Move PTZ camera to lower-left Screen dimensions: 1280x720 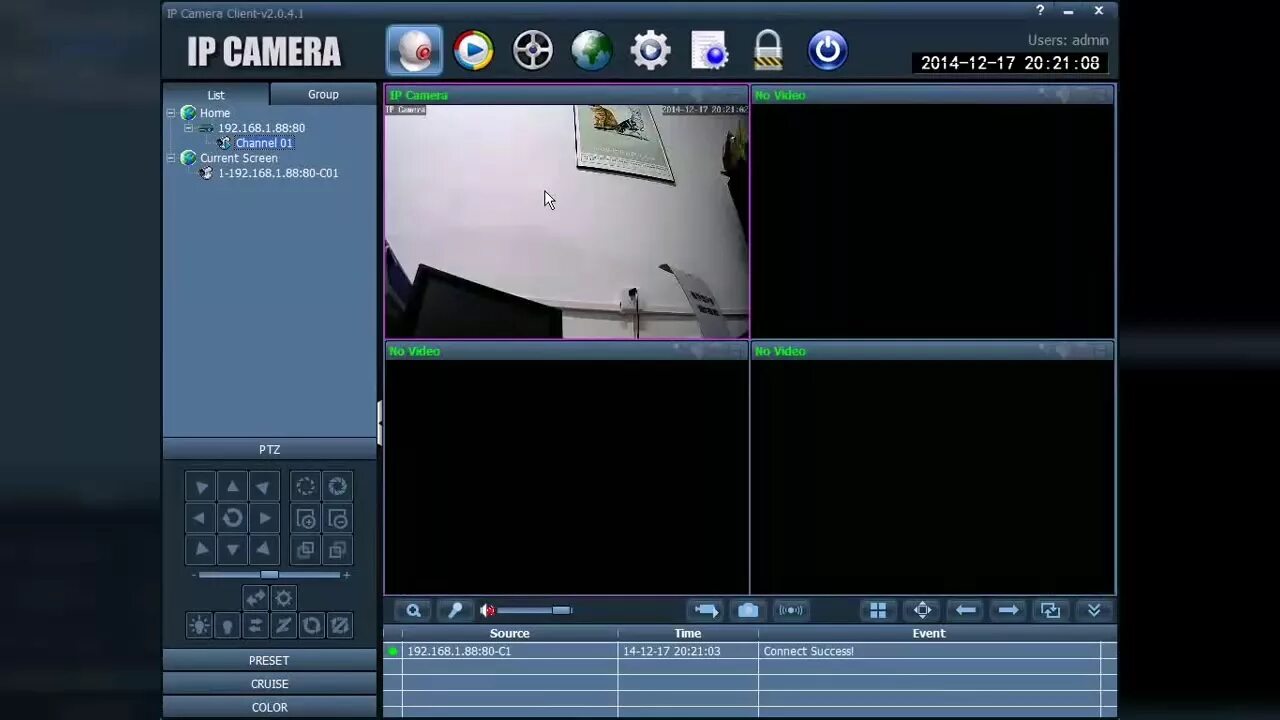coord(201,549)
